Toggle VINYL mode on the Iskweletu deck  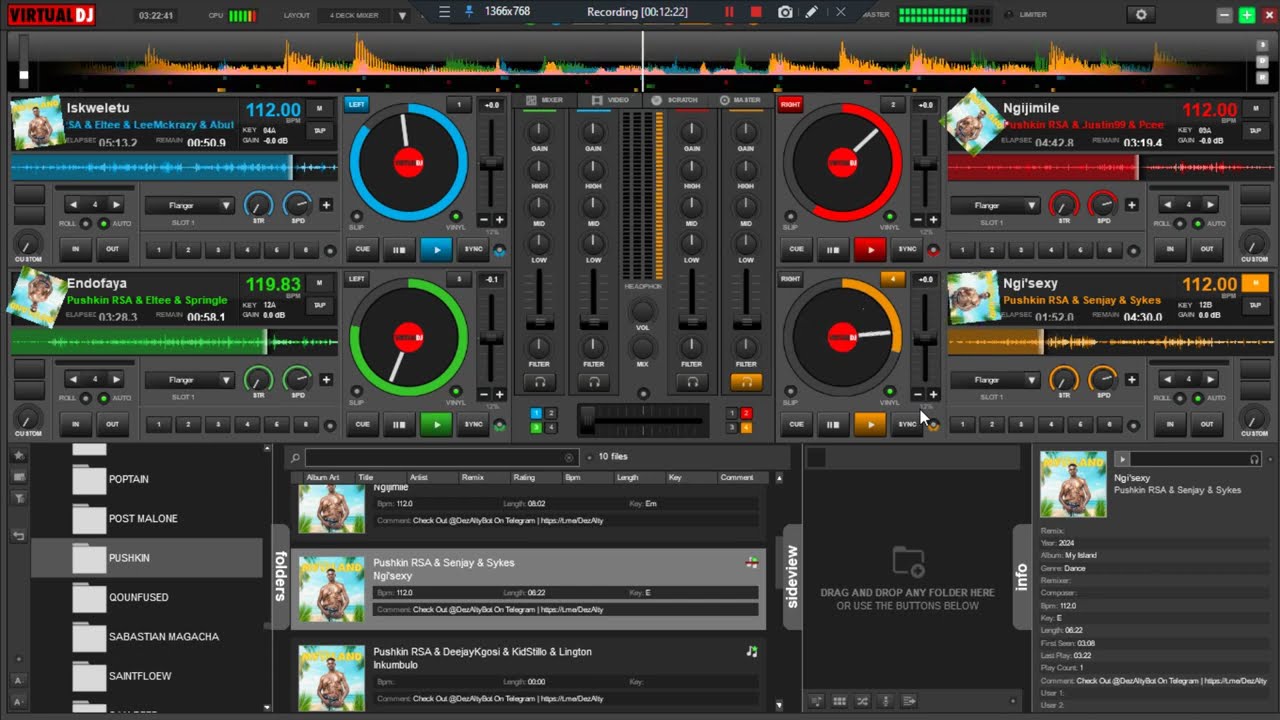point(456,216)
